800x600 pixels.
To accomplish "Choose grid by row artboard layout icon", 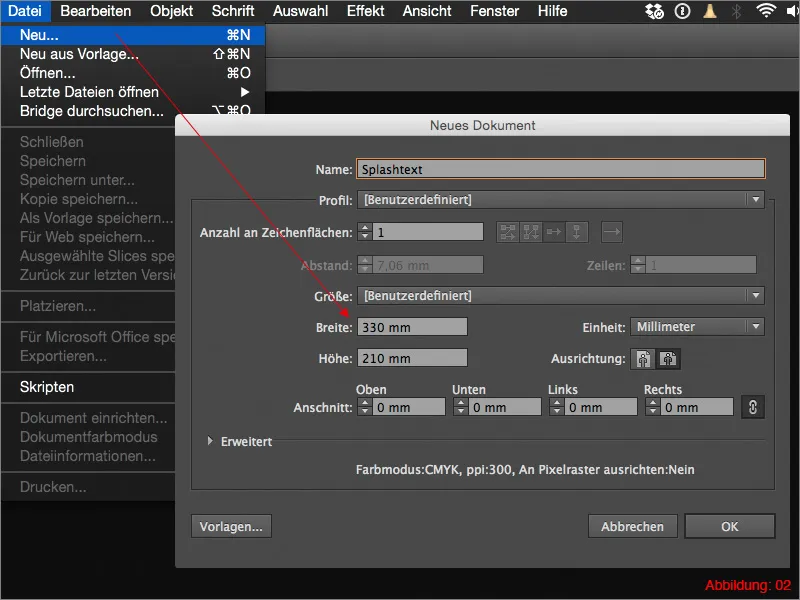I will click(x=508, y=232).
